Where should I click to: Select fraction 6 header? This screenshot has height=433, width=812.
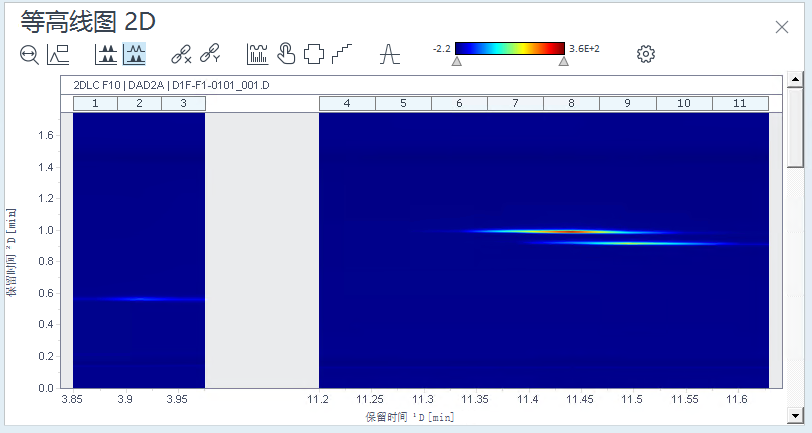click(459, 103)
